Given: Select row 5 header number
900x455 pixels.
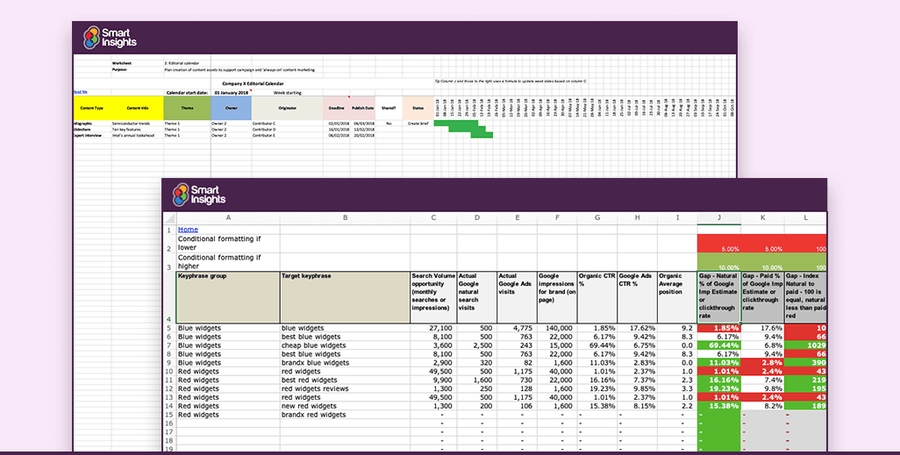Looking at the screenshot, I should tap(169, 327).
